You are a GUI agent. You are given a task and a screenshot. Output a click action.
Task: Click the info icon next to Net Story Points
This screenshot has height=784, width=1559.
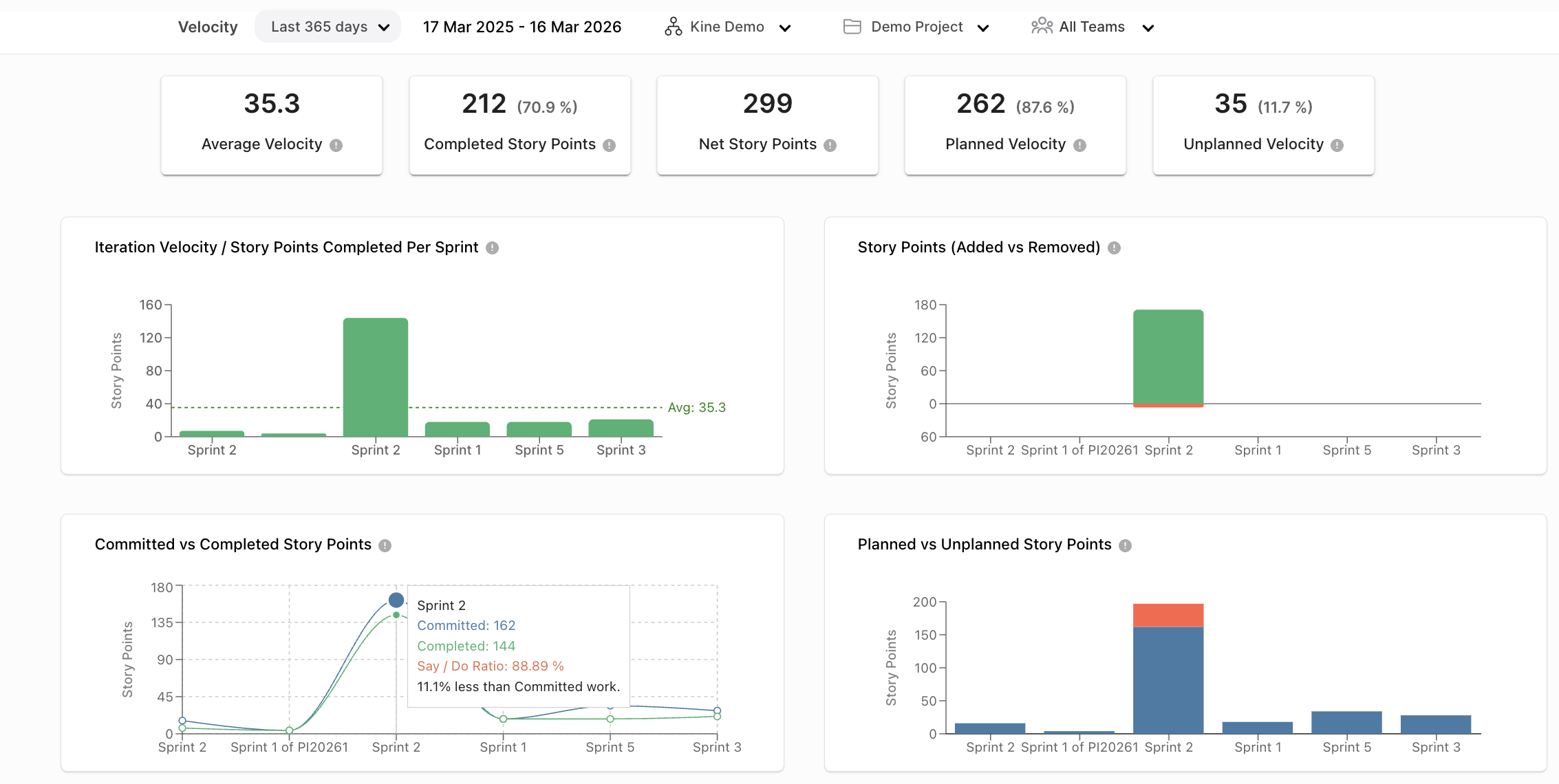click(830, 145)
